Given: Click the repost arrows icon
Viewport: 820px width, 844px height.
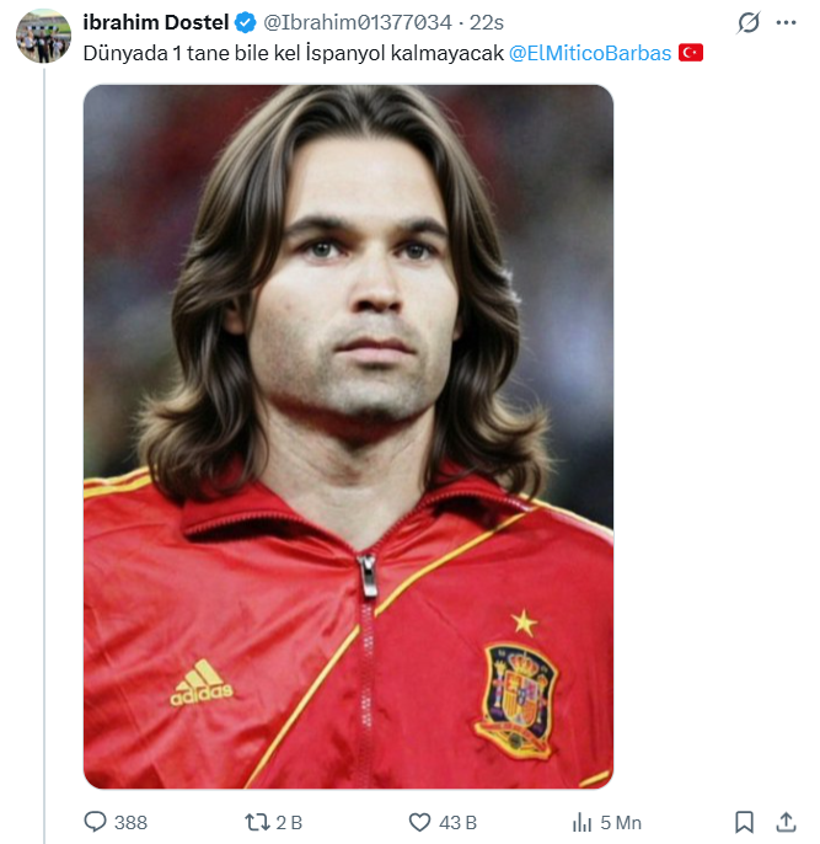Looking at the screenshot, I should [x=257, y=822].
